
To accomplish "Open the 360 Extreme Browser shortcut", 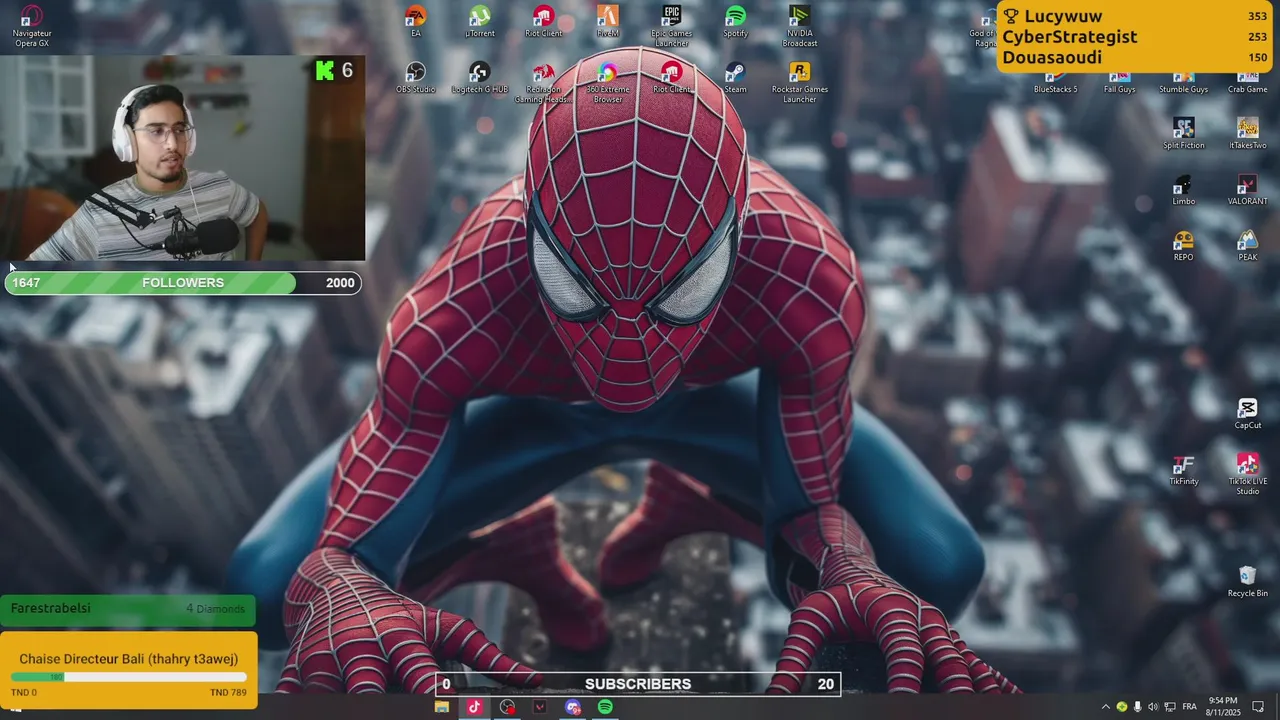I will [608, 82].
